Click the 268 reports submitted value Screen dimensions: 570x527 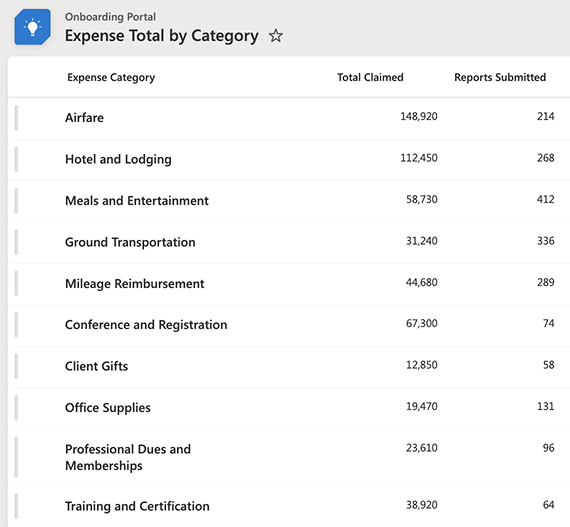tap(546, 158)
